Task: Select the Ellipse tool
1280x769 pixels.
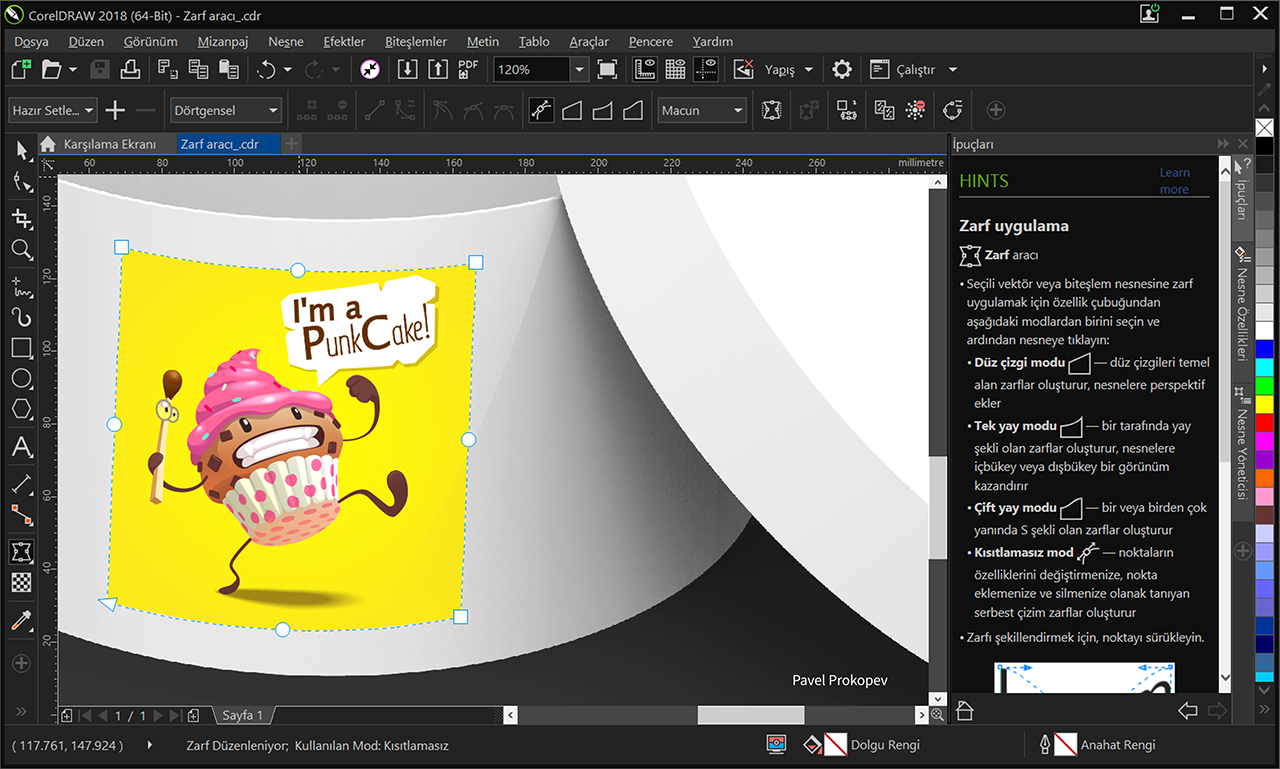Action: [21, 379]
